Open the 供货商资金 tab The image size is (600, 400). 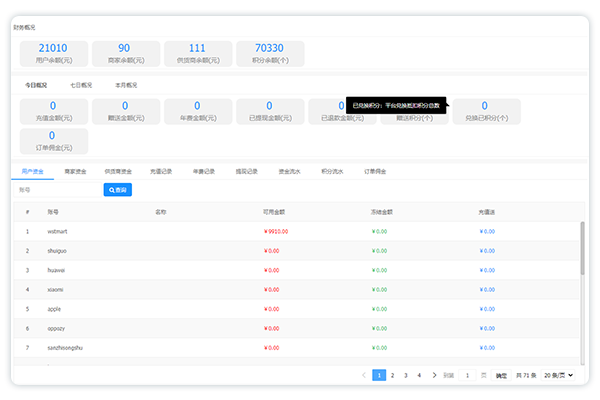click(x=118, y=171)
